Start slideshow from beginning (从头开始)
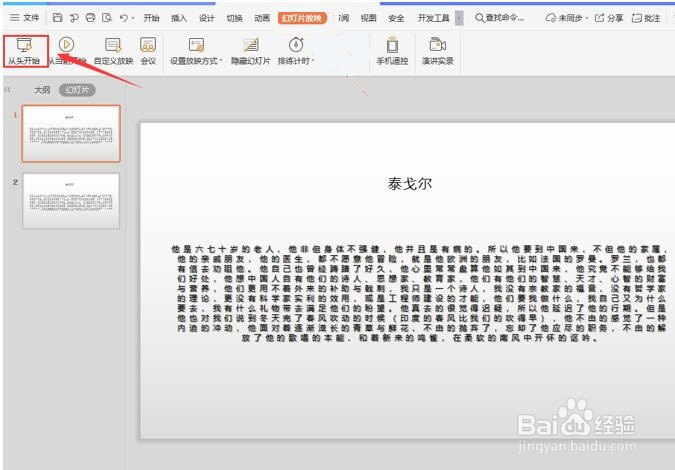Viewport: 675px width, 470px height. 25,51
